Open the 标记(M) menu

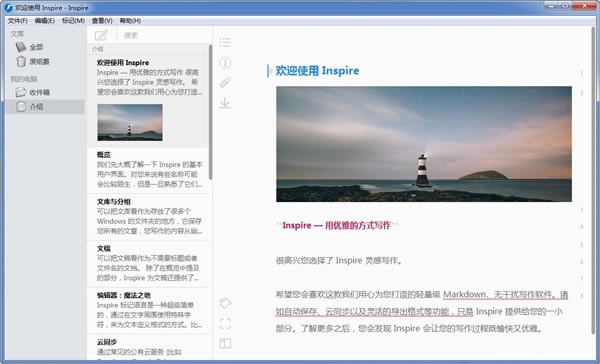(x=73, y=21)
